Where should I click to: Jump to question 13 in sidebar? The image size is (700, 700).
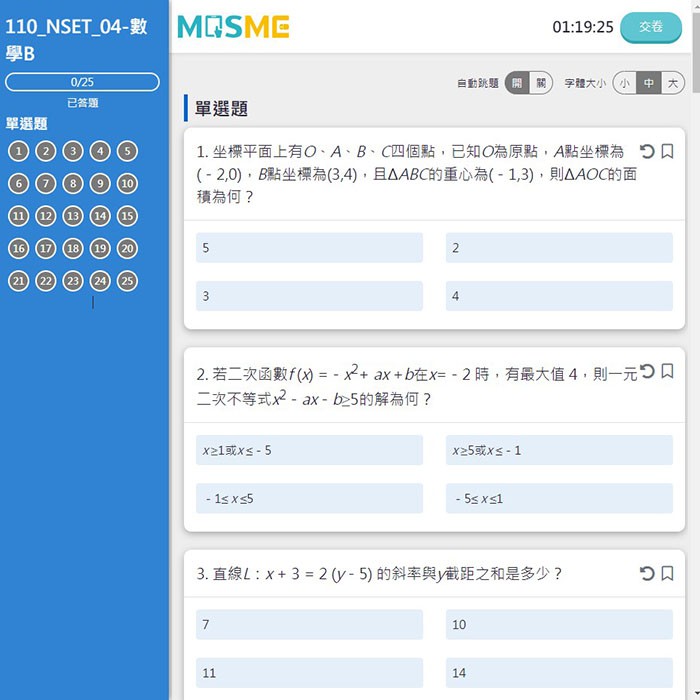coord(73,216)
